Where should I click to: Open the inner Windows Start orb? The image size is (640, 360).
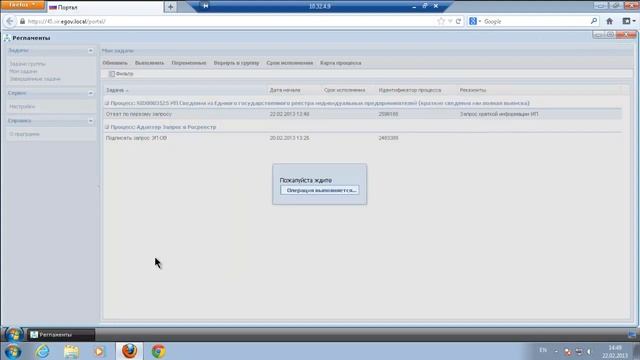tap(13, 335)
